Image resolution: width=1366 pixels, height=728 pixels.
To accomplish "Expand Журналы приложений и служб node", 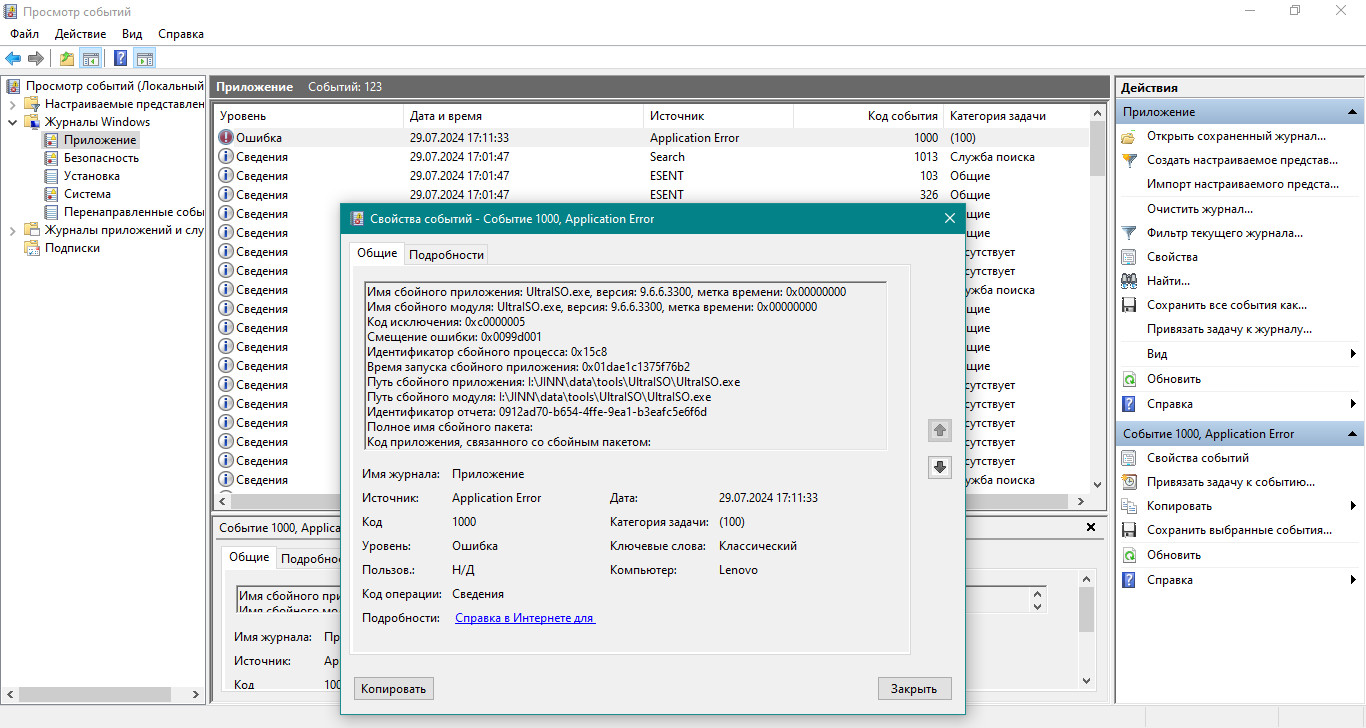I will (12, 230).
